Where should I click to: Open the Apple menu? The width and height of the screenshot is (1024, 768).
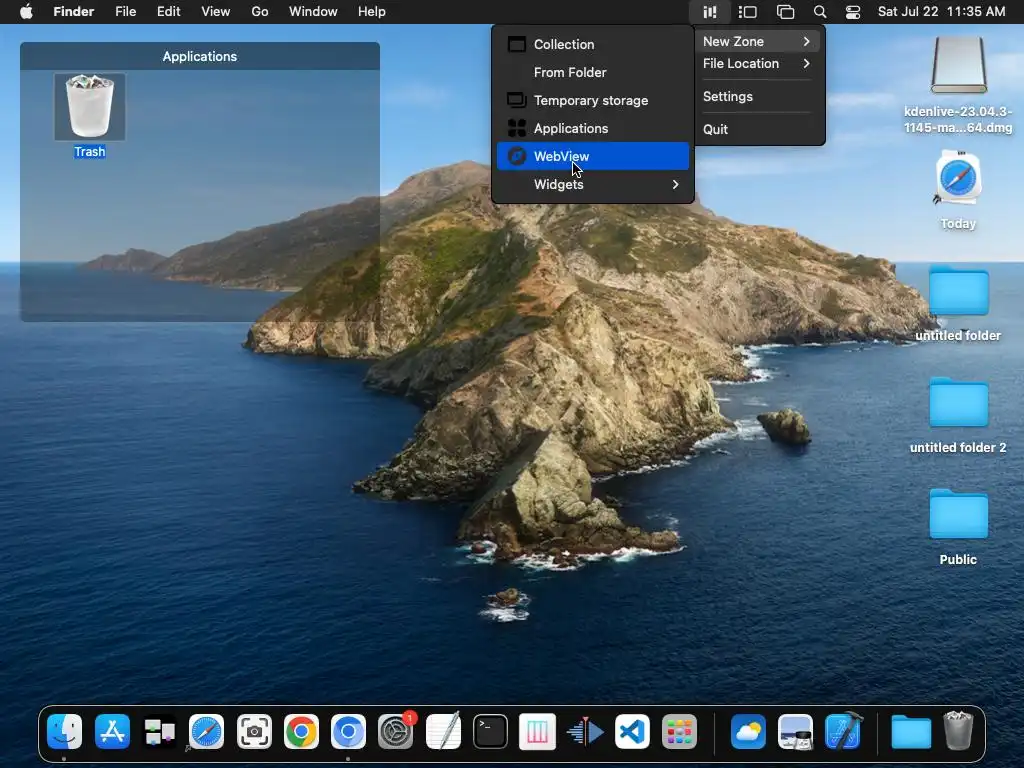pos(27,12)
